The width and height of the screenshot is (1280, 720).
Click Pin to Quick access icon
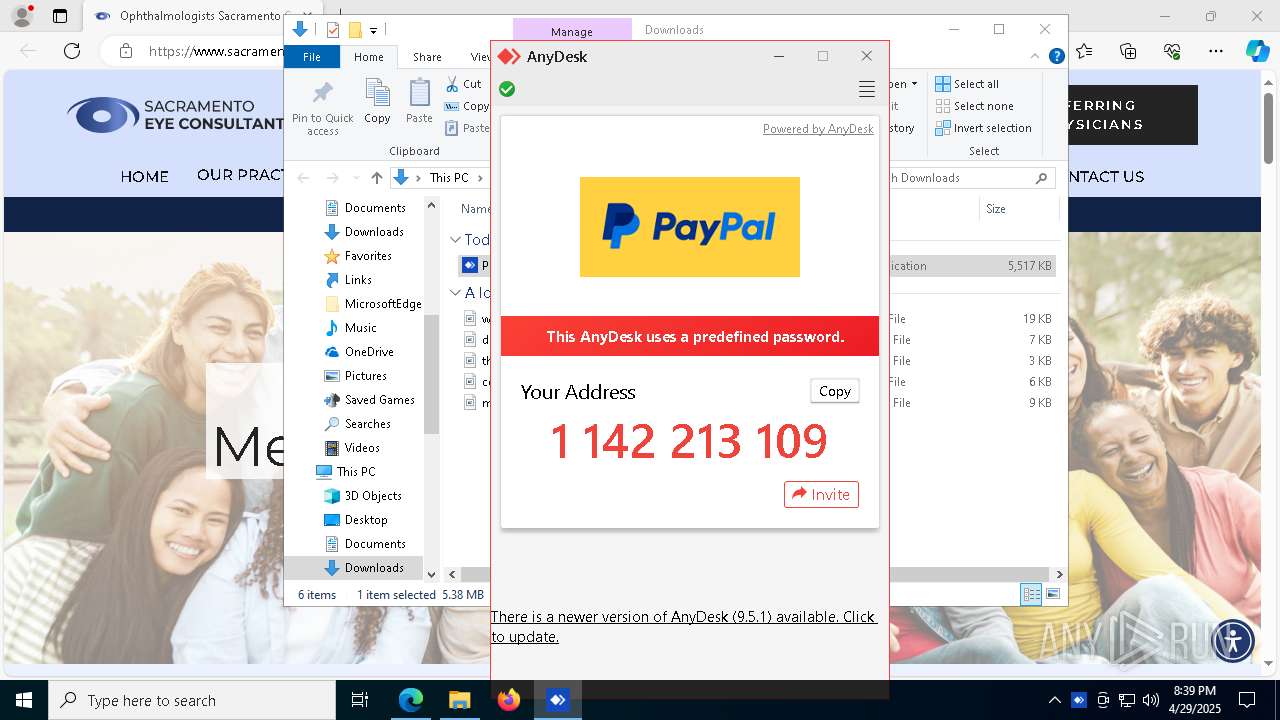(323, 108)
